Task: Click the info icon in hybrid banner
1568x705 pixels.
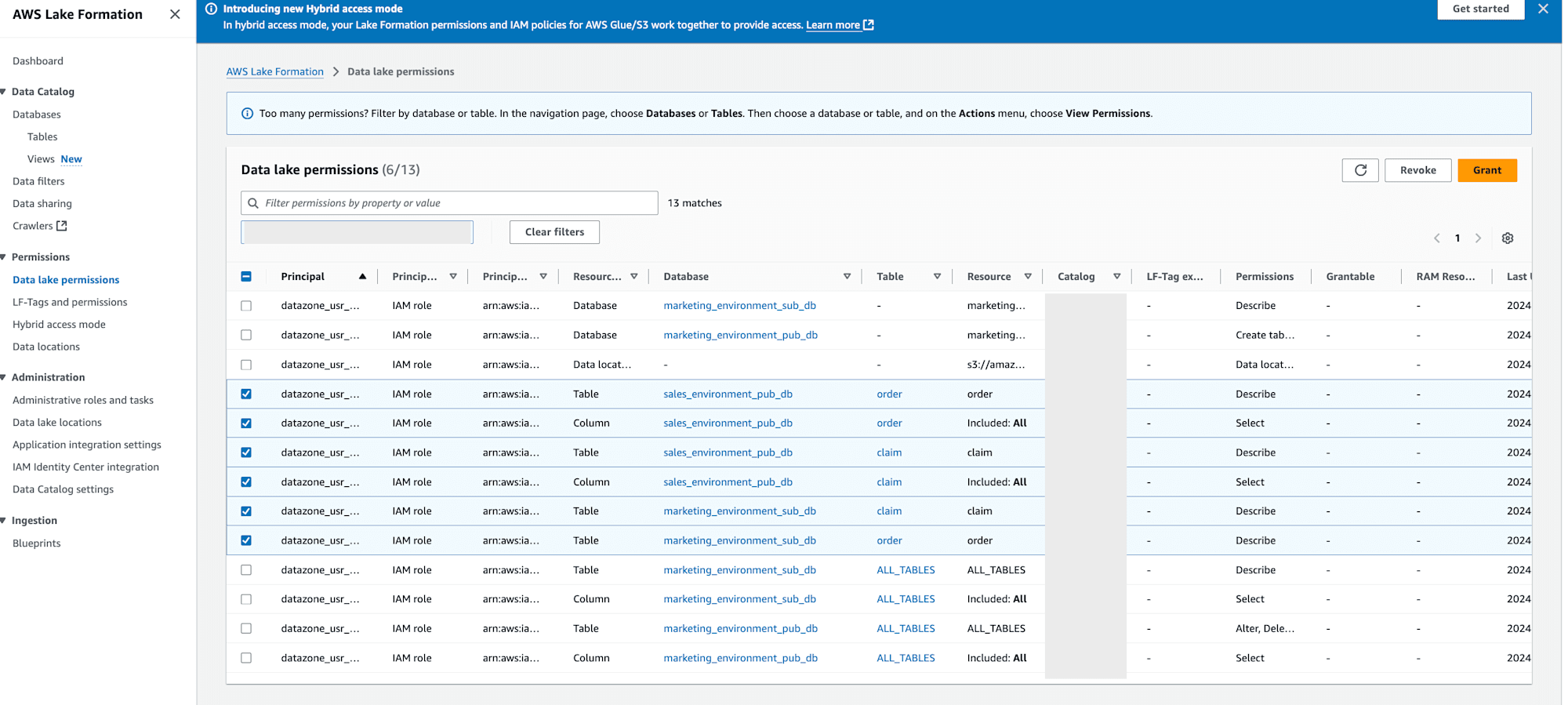Action: (211, 9)
